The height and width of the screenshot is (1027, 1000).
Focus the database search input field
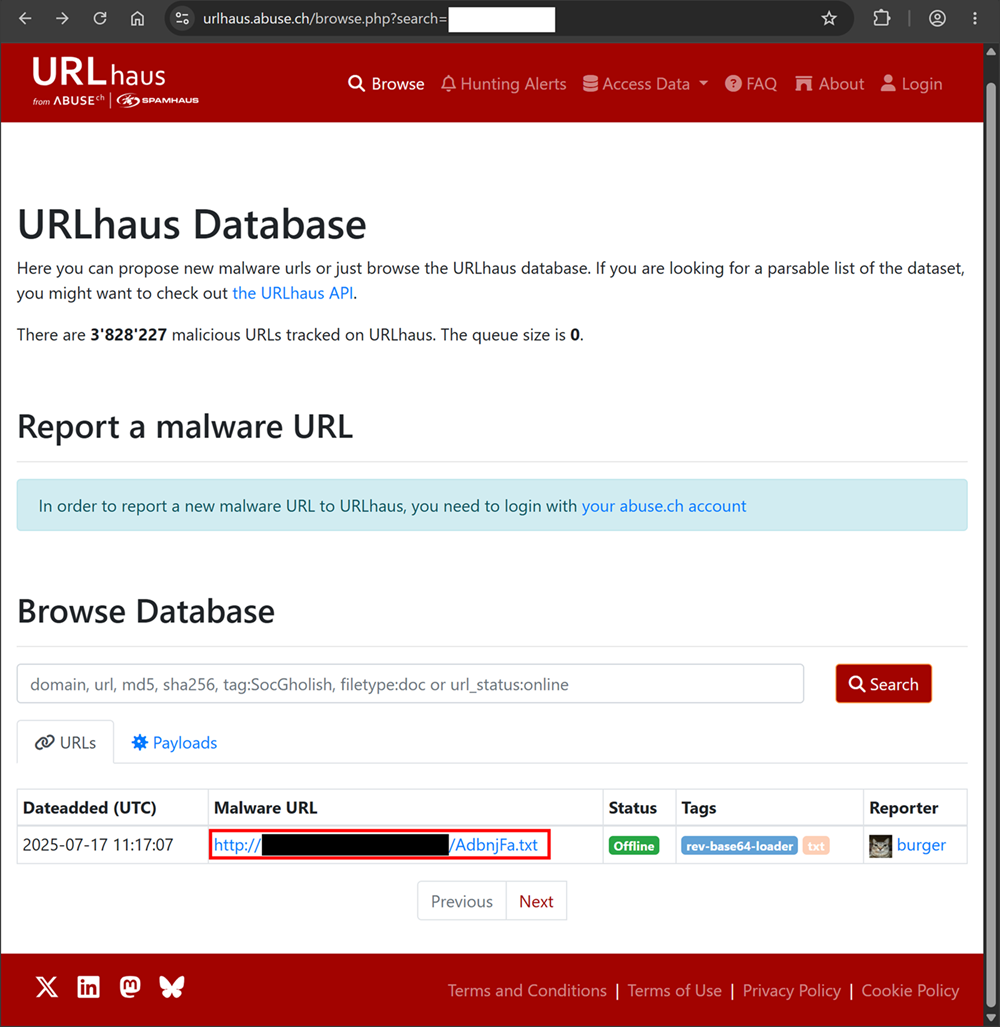410,684
